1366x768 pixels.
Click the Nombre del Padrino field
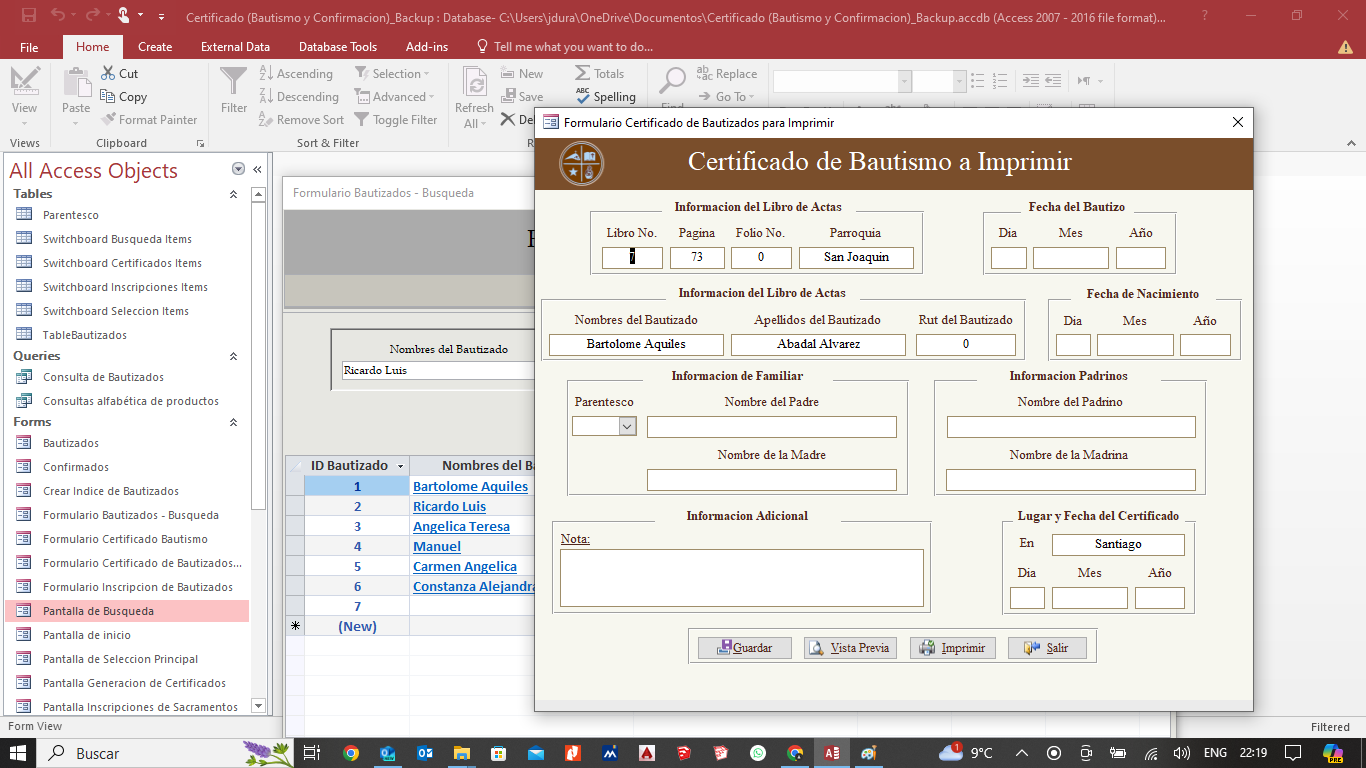click(x=1070, y=427)
